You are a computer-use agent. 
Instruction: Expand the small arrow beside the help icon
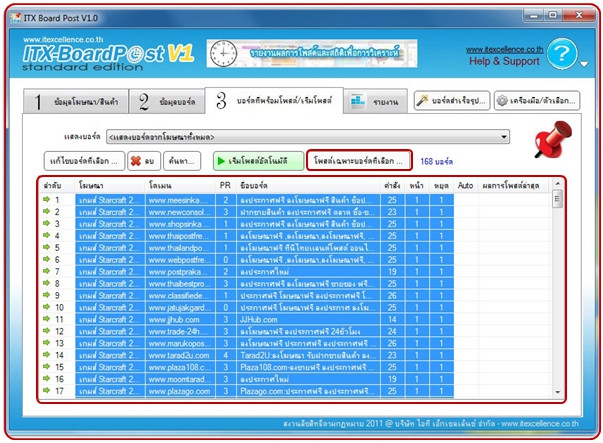[x=584, y=64]
